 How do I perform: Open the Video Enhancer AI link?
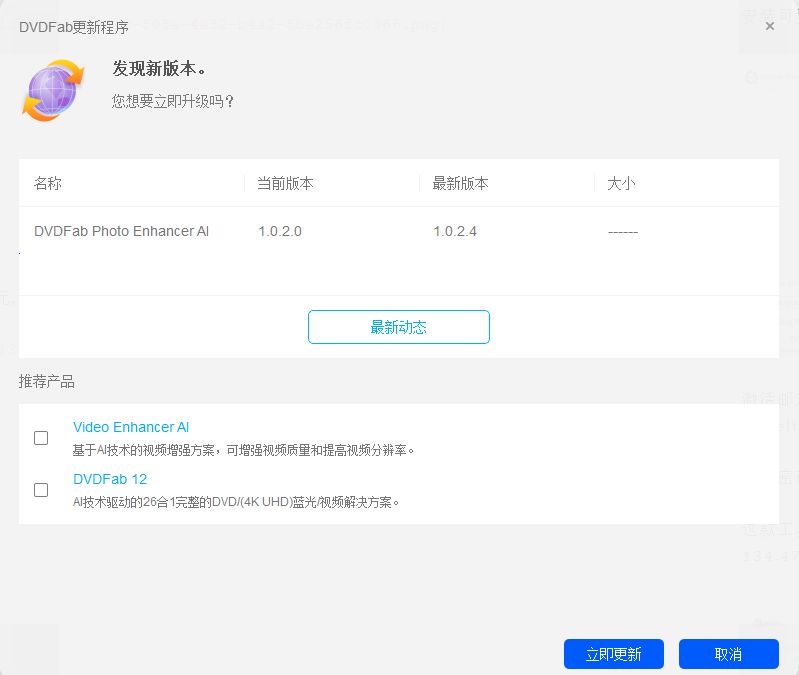coord(131,427)
